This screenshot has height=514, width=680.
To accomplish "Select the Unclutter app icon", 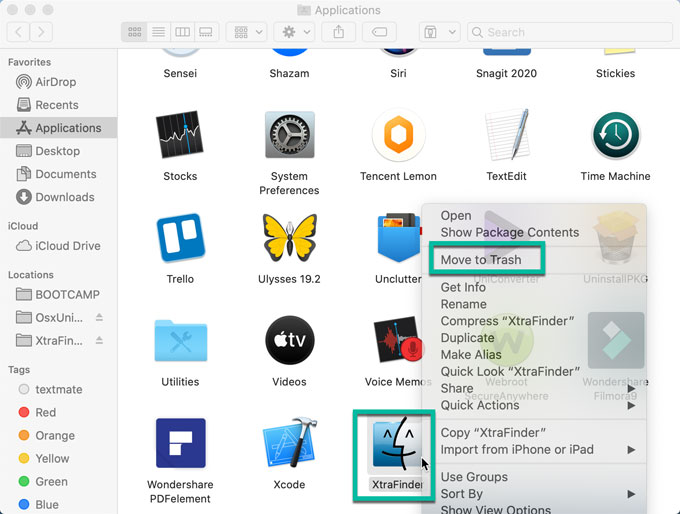I will 398,238.
